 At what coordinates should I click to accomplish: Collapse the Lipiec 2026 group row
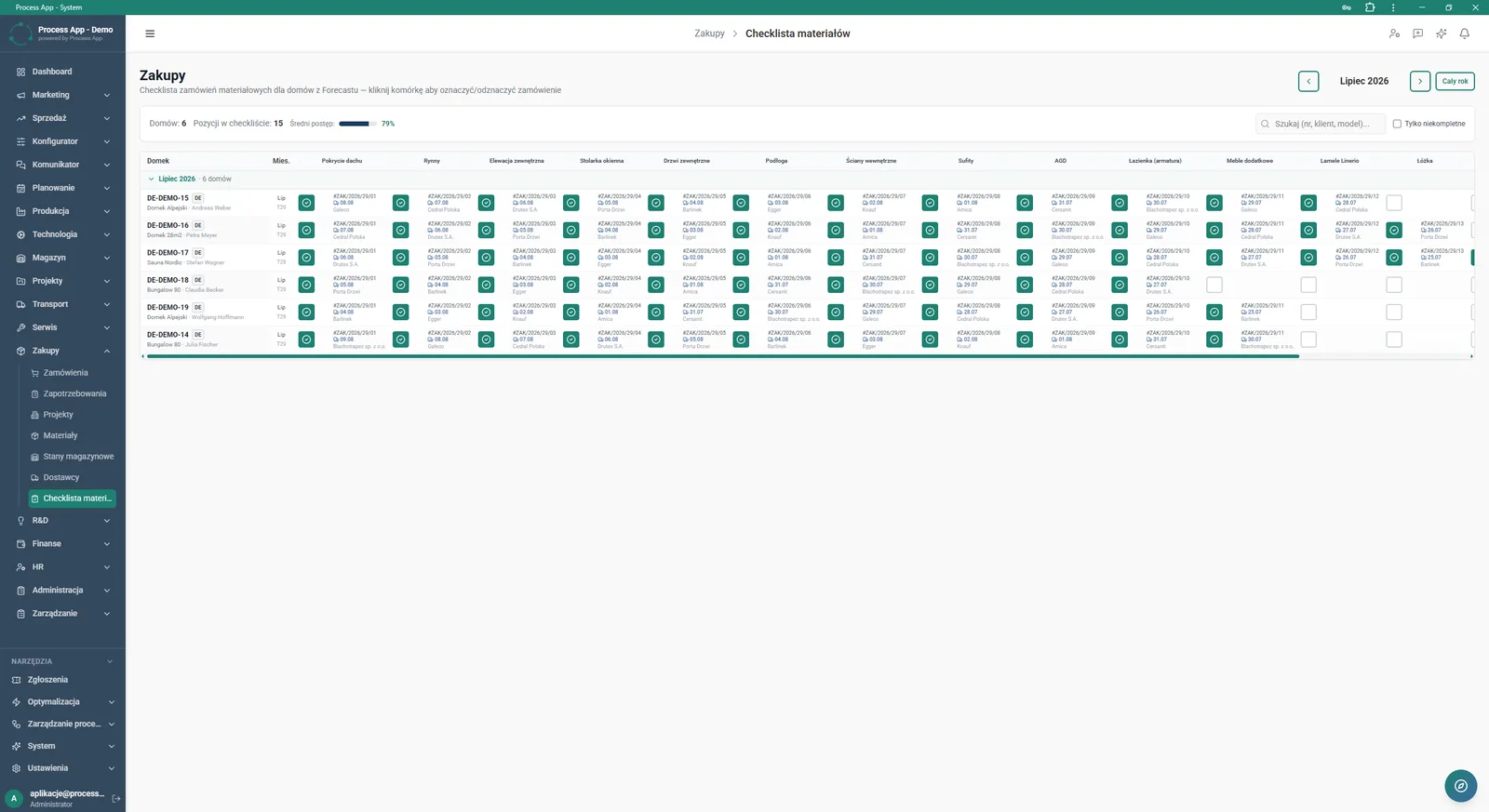151,179
